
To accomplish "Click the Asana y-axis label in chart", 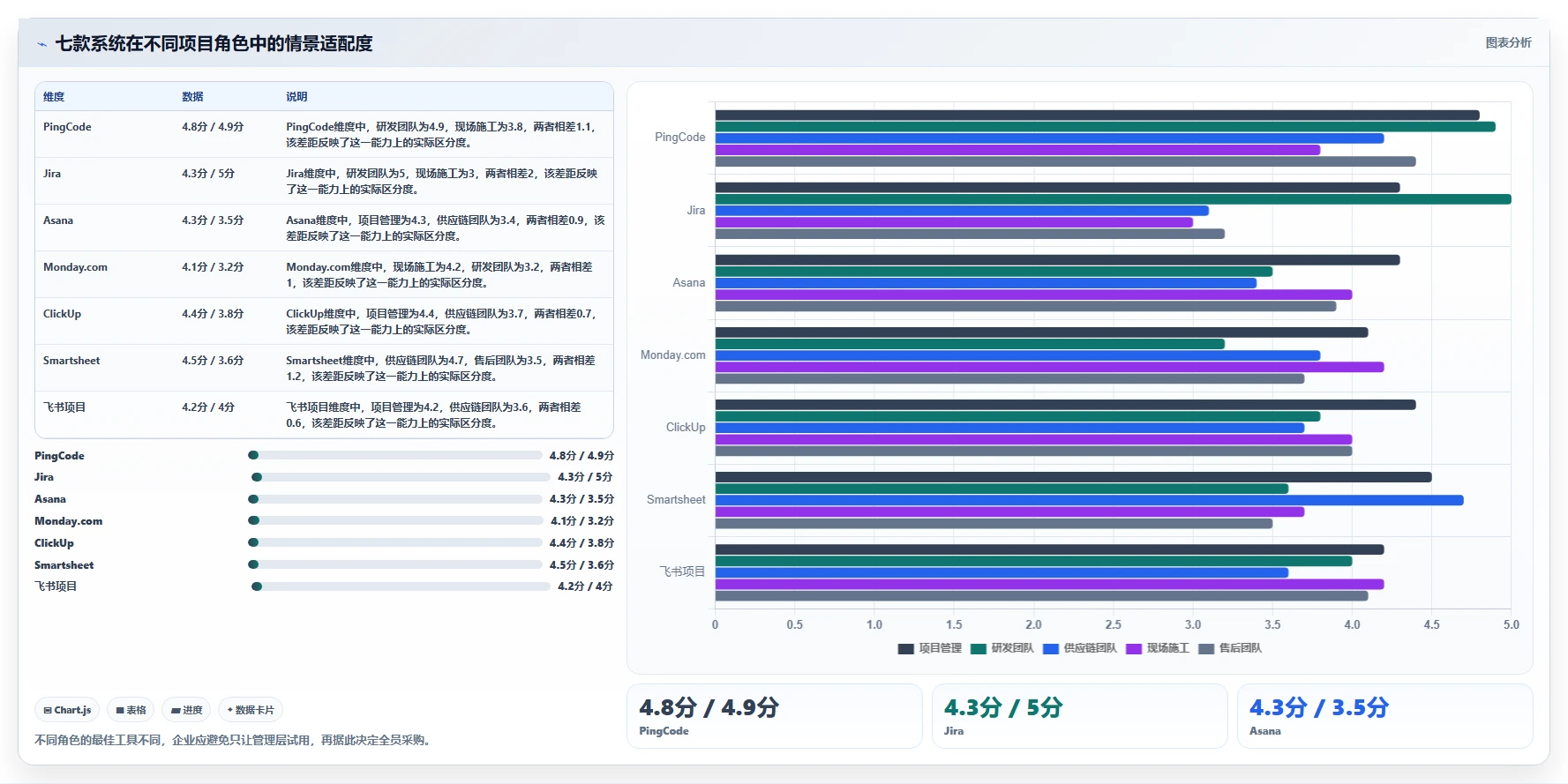I will coord(689,283).
